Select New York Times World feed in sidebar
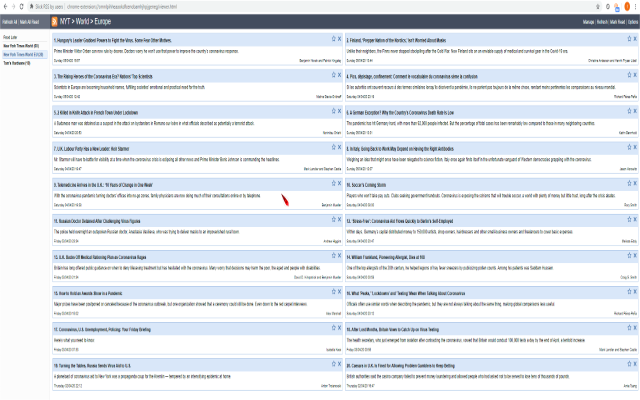Image resolution: width=640 pixels, height=400 pixels. pos(21,46)
